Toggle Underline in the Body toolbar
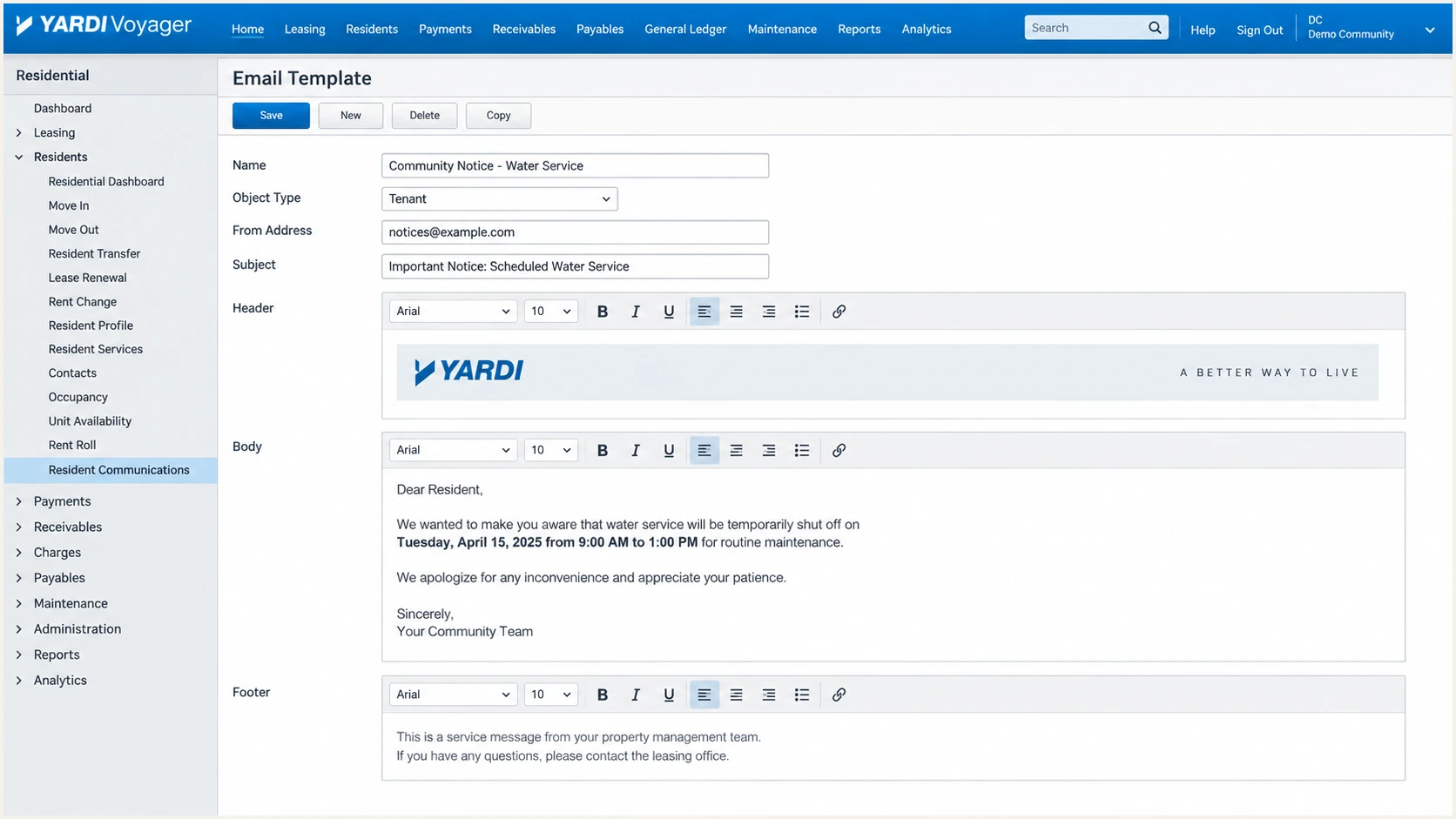The height and width of the screenshot is (819, 1456). click(x=669, y=450)
